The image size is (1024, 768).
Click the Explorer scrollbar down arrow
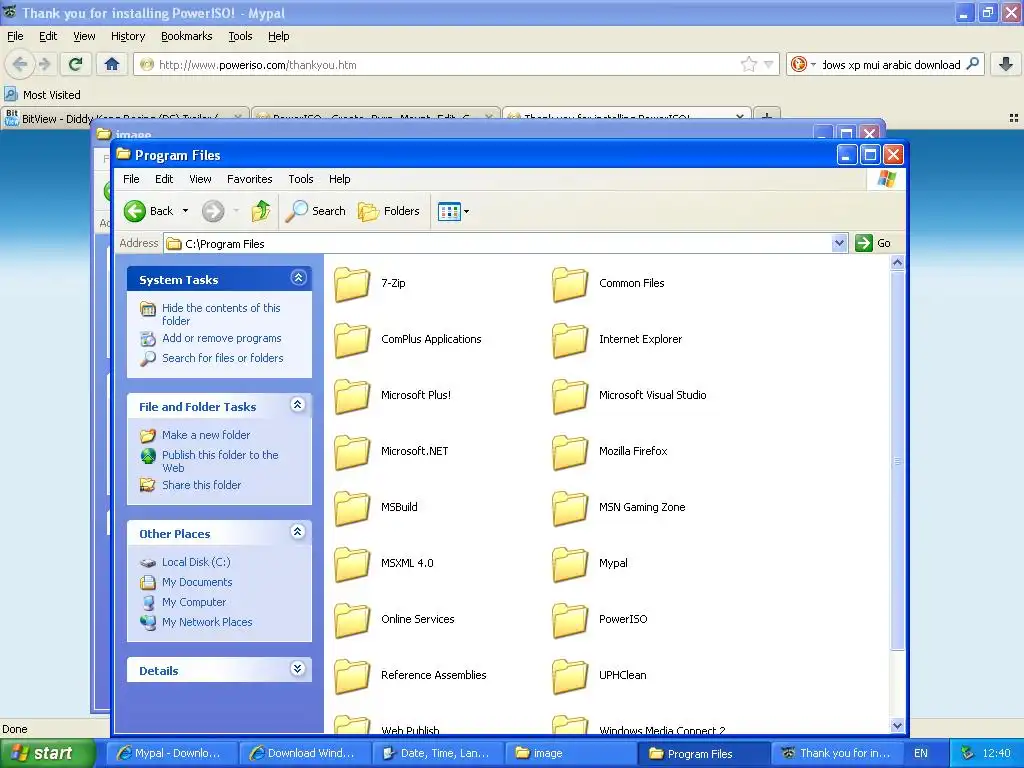coord(897,726)
